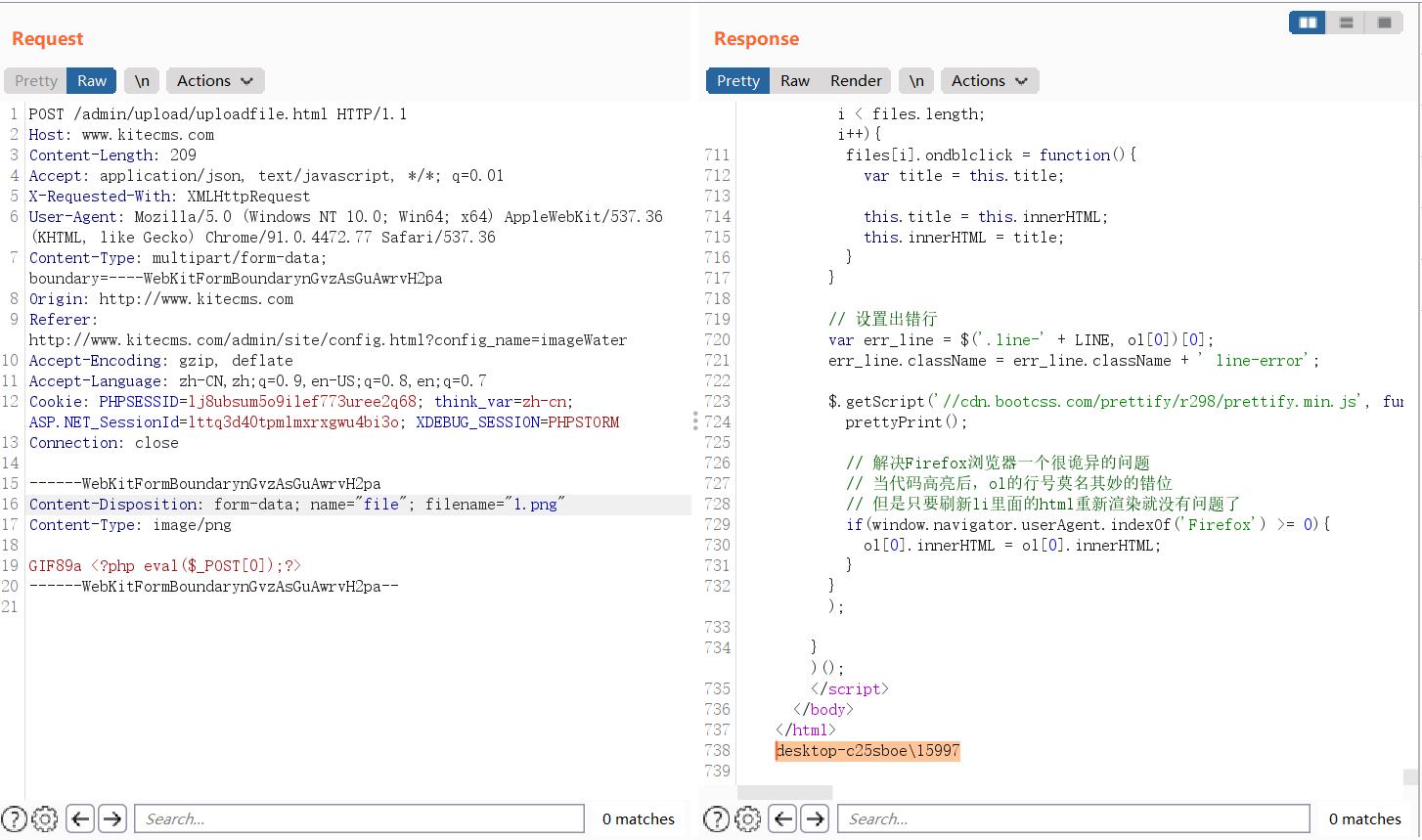Click the XDEBUG_SESSION=PHPSTORM cookie
1422x840 pixels.
517,421
